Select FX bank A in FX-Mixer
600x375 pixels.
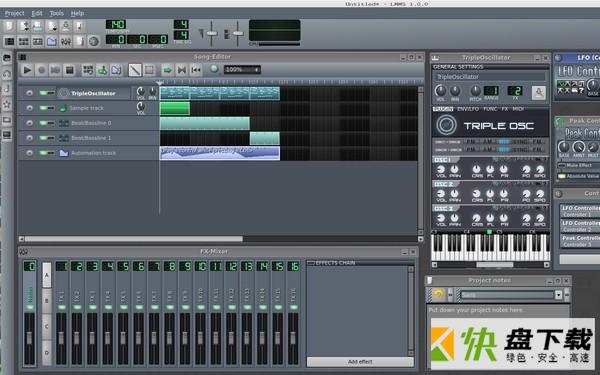[47, 275]
